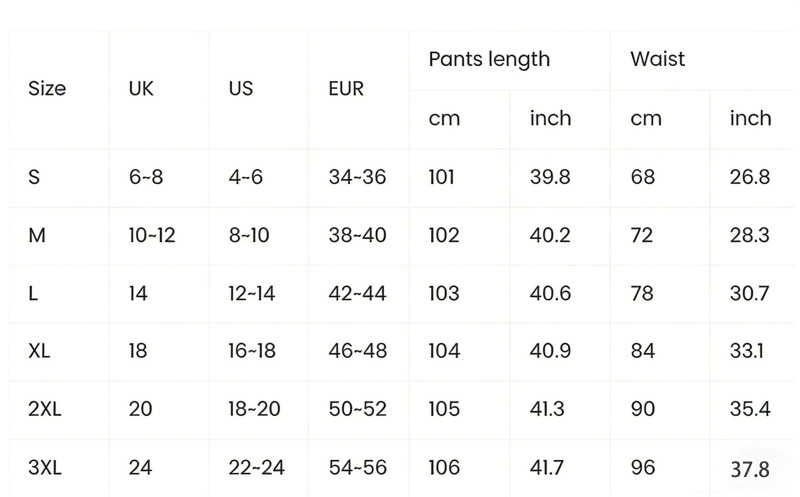The height and width of the screenshot is (497, 800).
Task: Select the inch subheader under Waist
Action: click(x=750, y=118)
